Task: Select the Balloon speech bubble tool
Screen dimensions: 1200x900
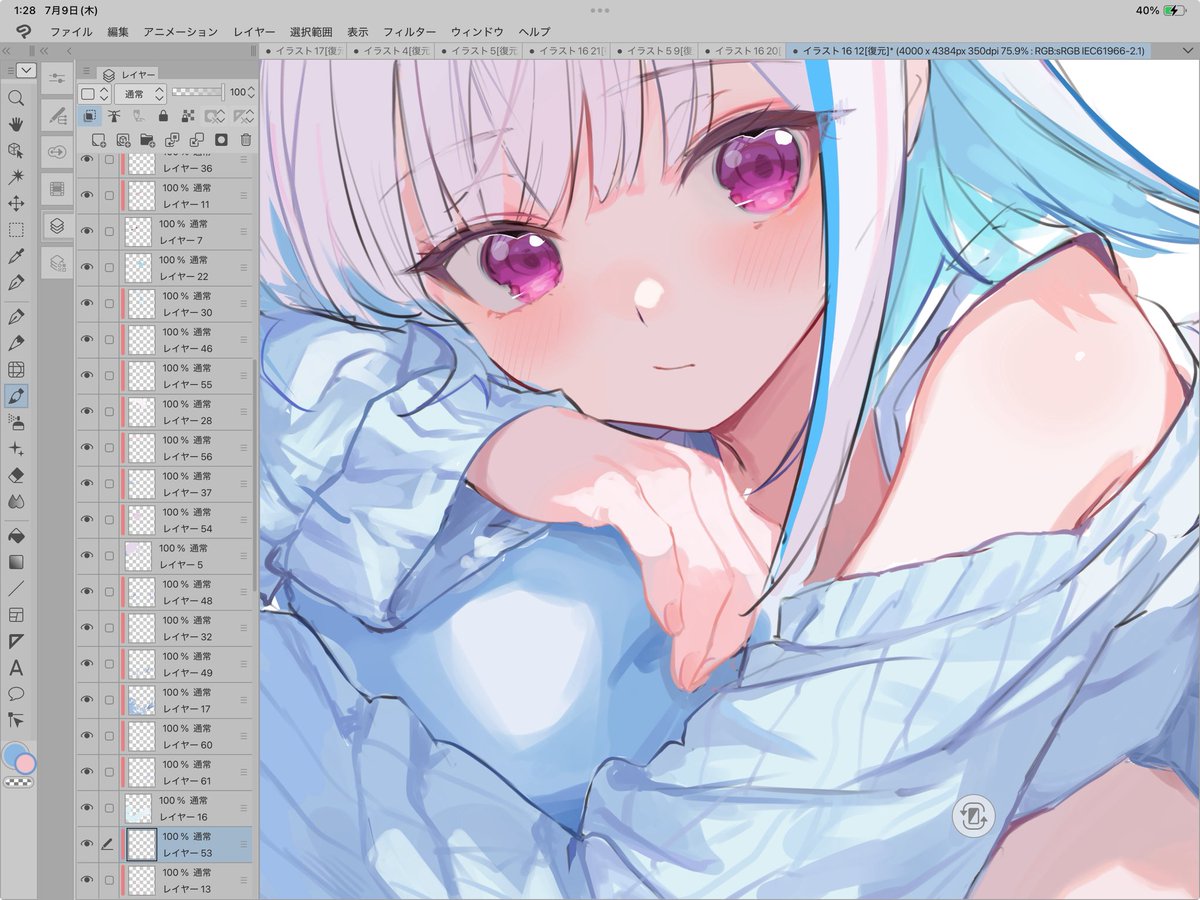Action: coord(16,693)
